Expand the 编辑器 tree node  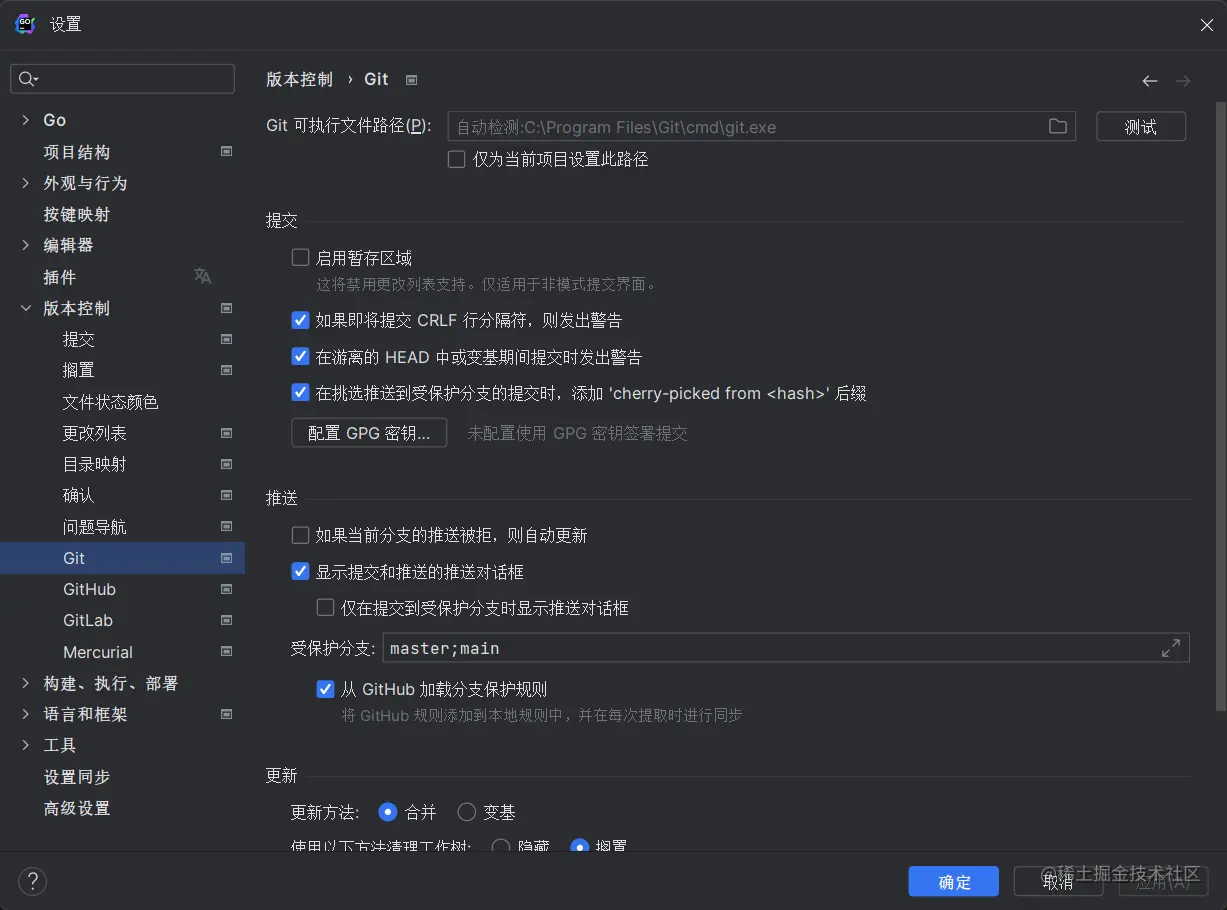pos(24,245)
